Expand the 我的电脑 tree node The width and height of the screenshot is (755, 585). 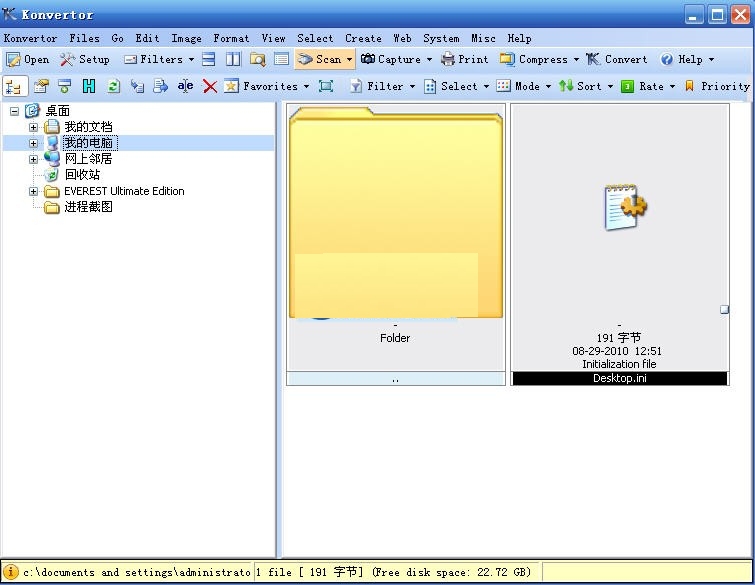(33, 143)
